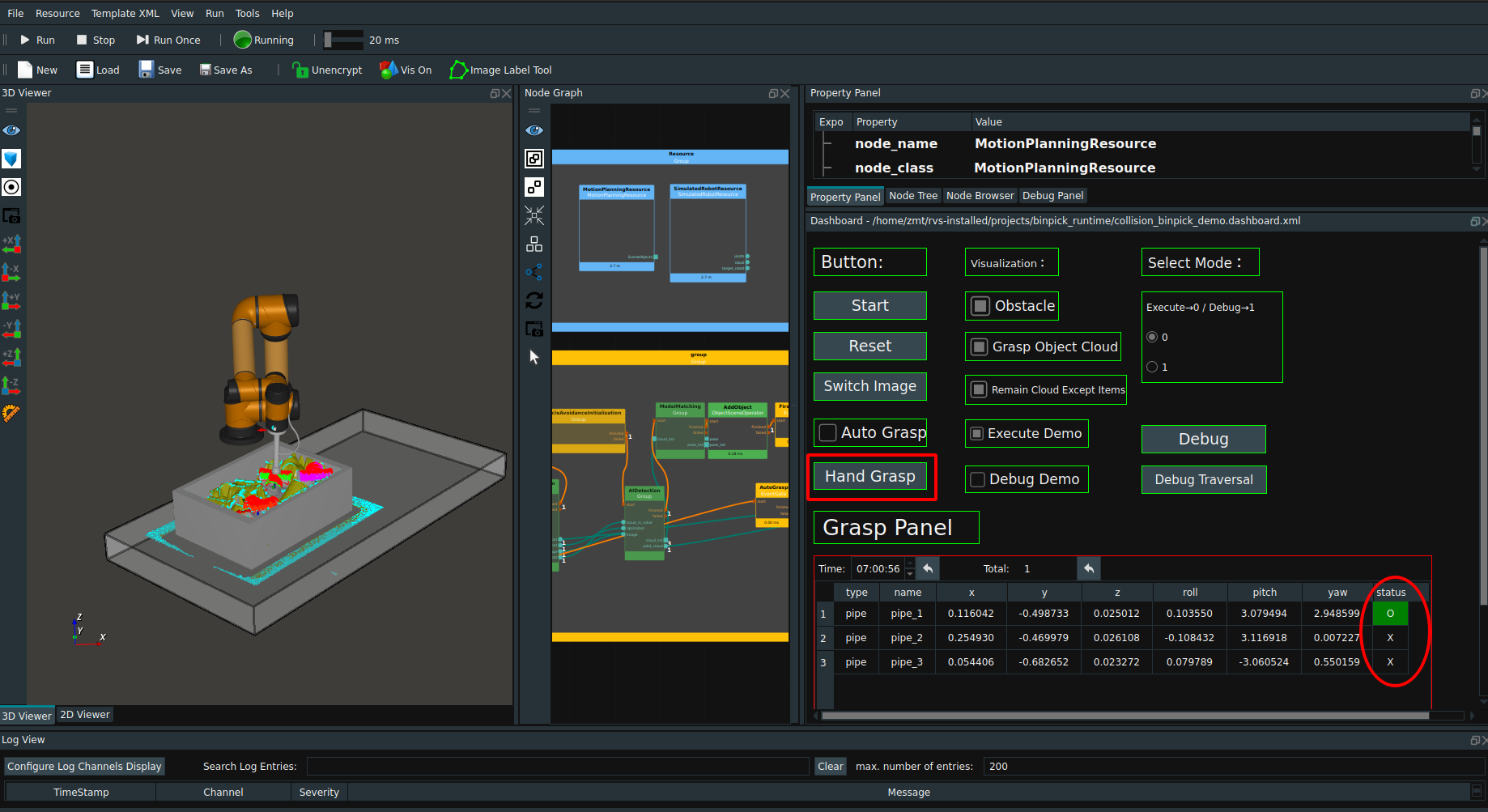This screenshot has width=1488, height=812.
Task: Click the linked-squares icon in Node Graph
Action: (534, 159)
